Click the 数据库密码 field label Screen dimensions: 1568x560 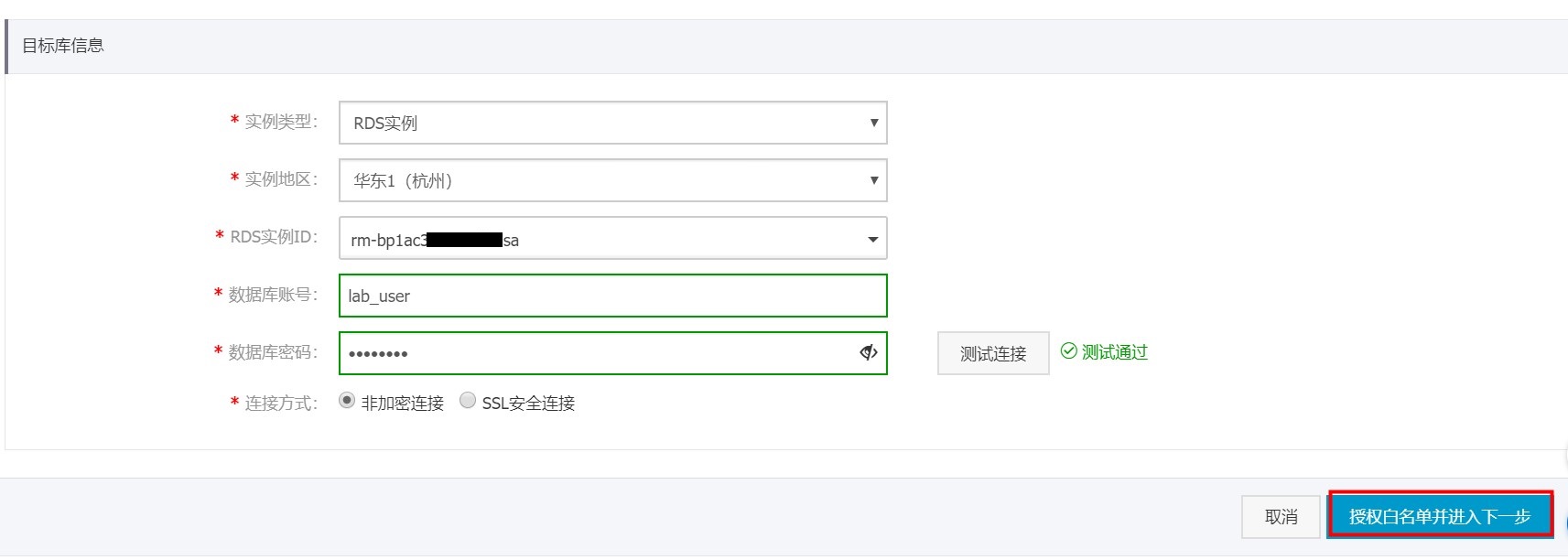[x=272, y=352]
